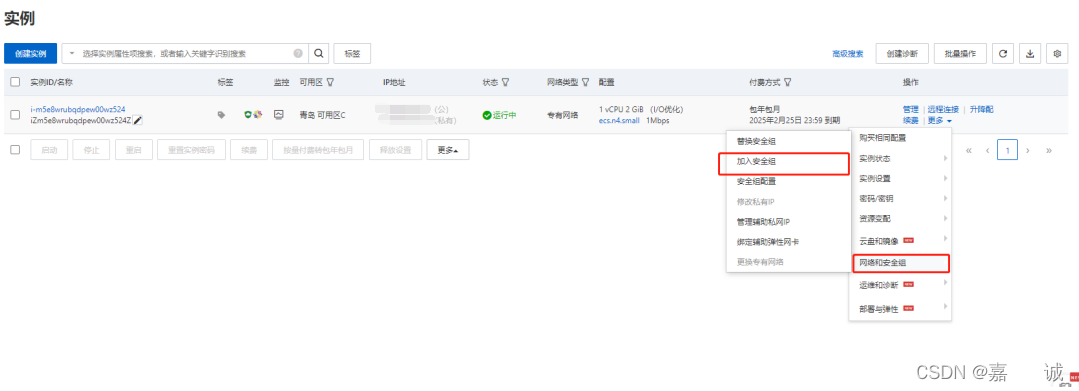Click the expiry date 2025年2月25日 23:59 到期

pos(794,120)
